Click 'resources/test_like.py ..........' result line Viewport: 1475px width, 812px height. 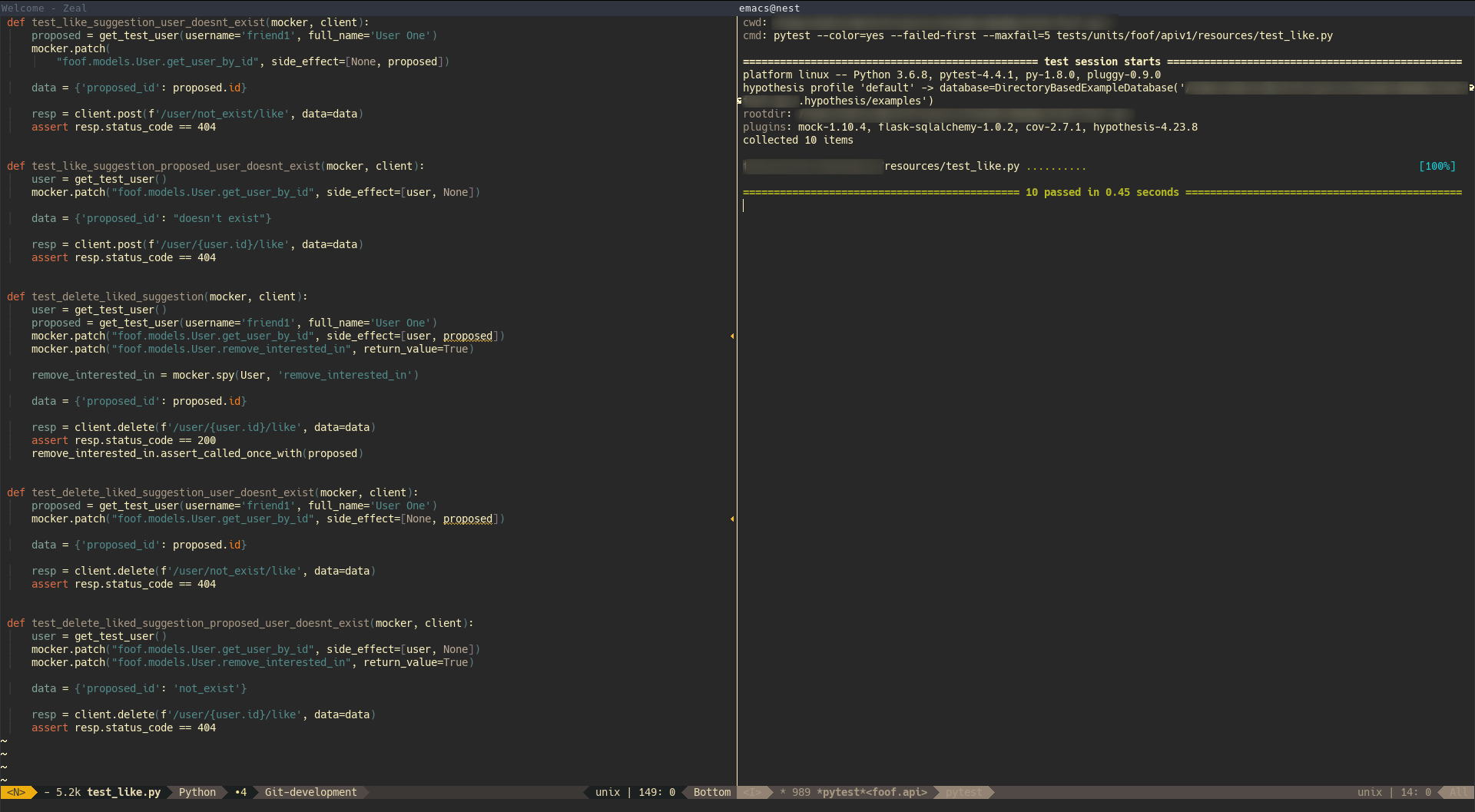(986, 166)
